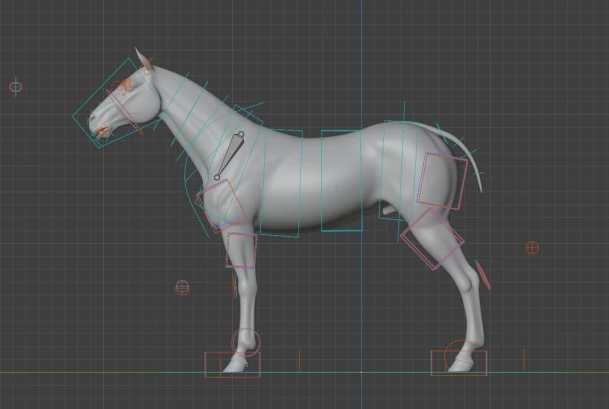The height and width of the screenshot is (409, 609).
Task: Select the red target circle behind the hind legs
Action: (x=532, y=247)
